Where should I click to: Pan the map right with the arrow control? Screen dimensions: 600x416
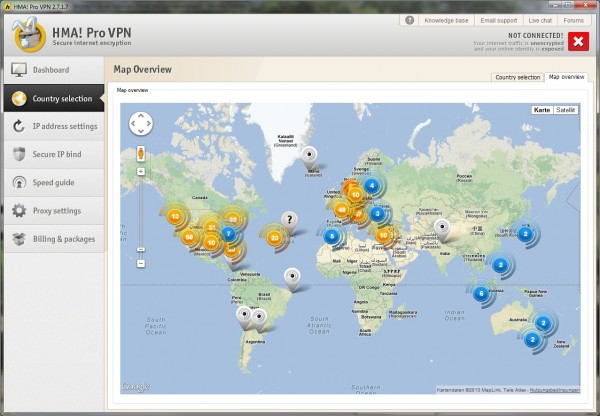coord(149,123)
